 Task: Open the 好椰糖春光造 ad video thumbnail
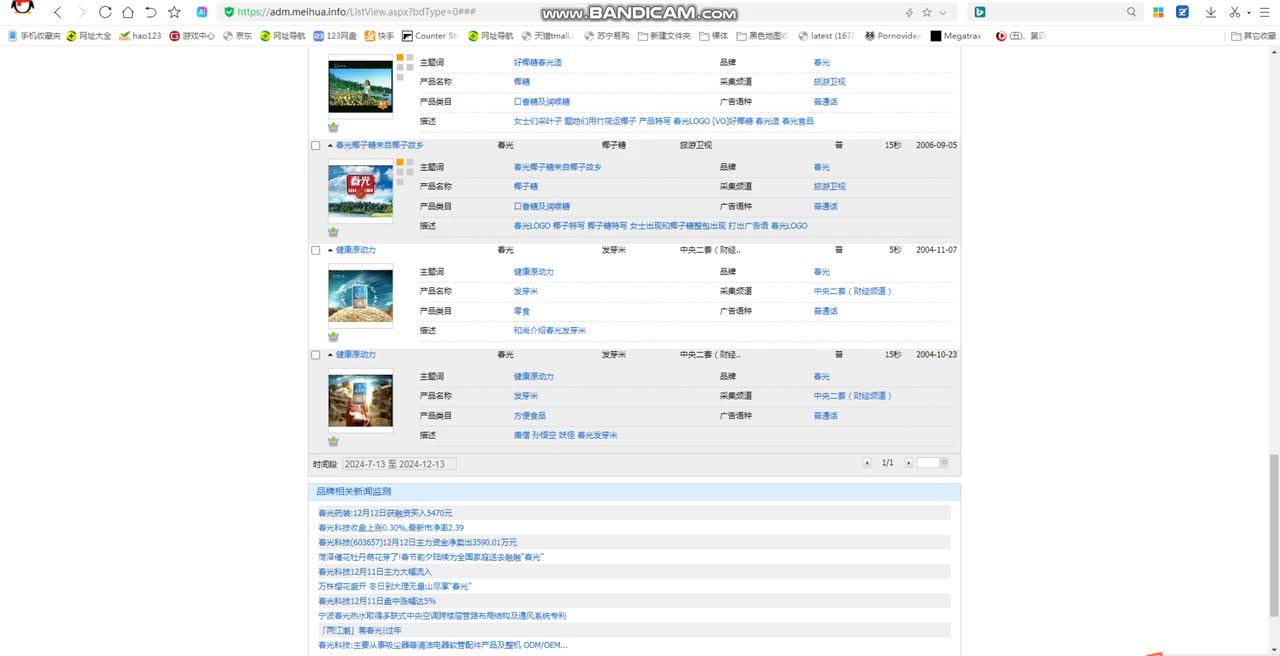coord(360,86)
